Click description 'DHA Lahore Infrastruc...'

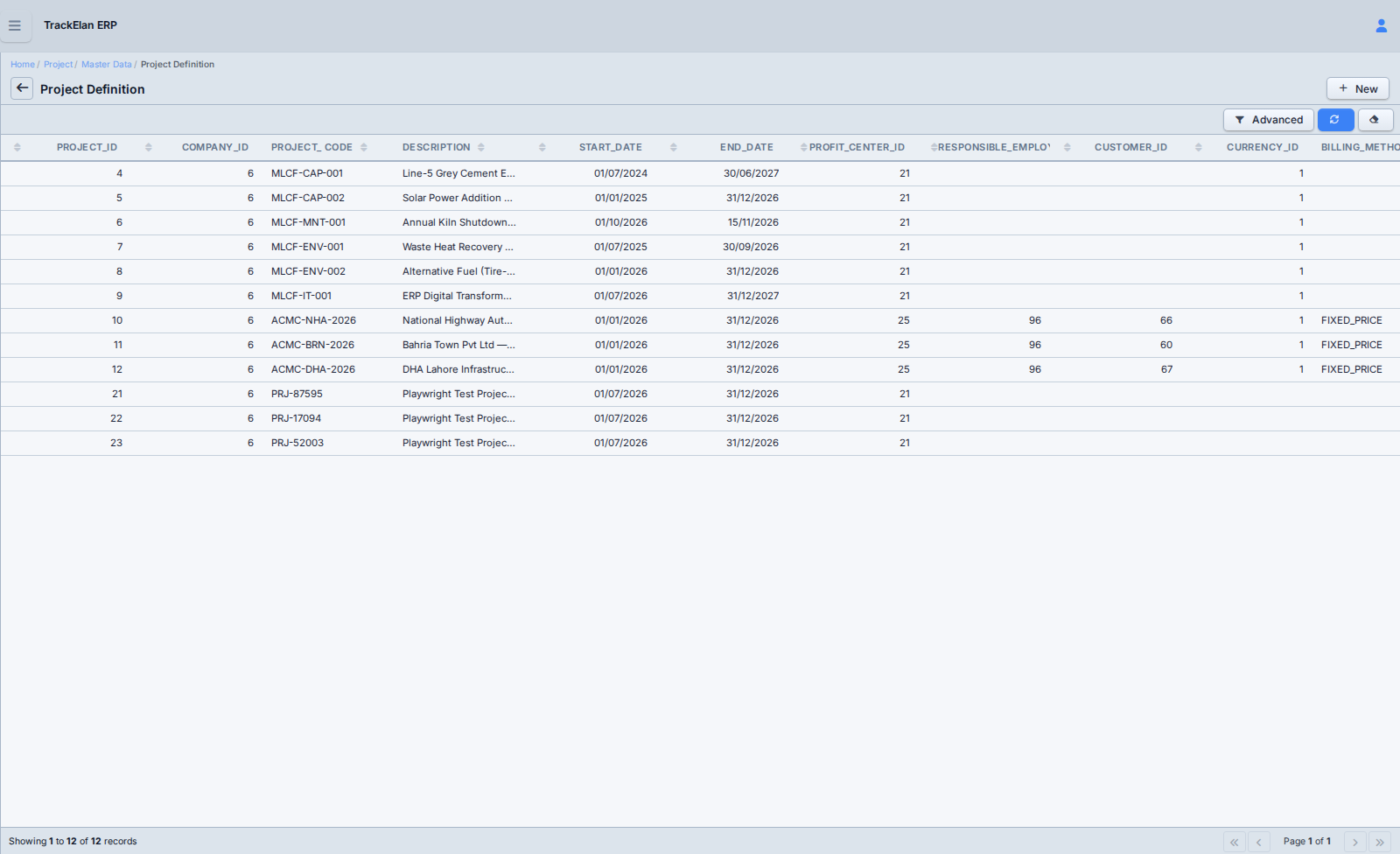458,369
